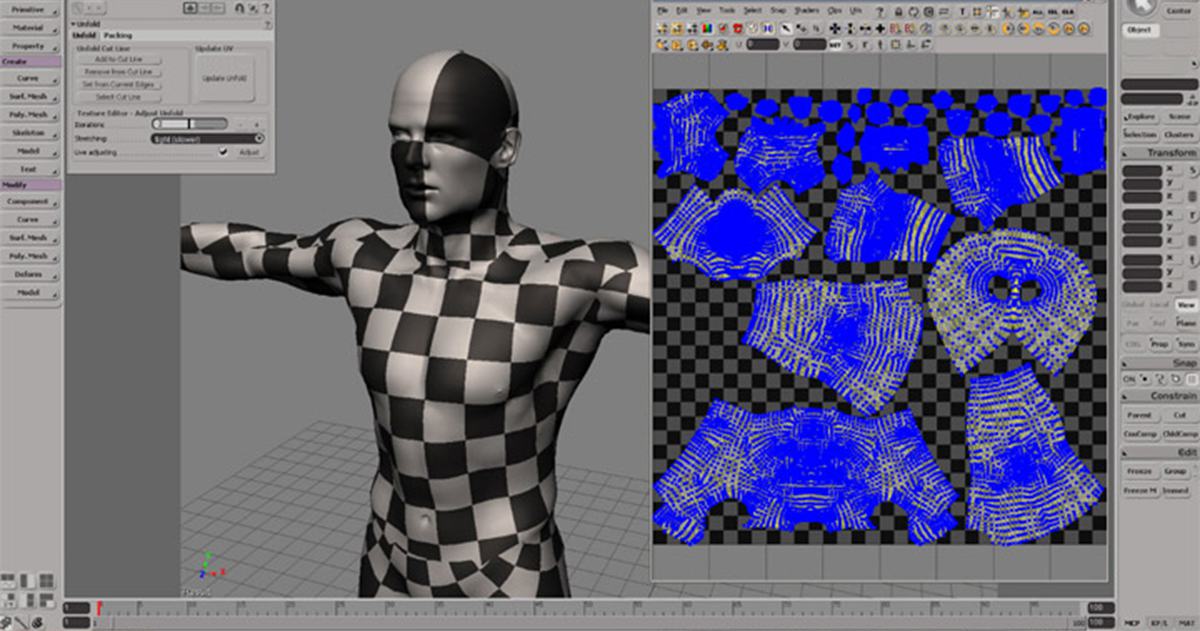The height and width of the screenshot is (631, 1200).
Task: Expand the Primitive menu button
Action: tap(30, 10)
